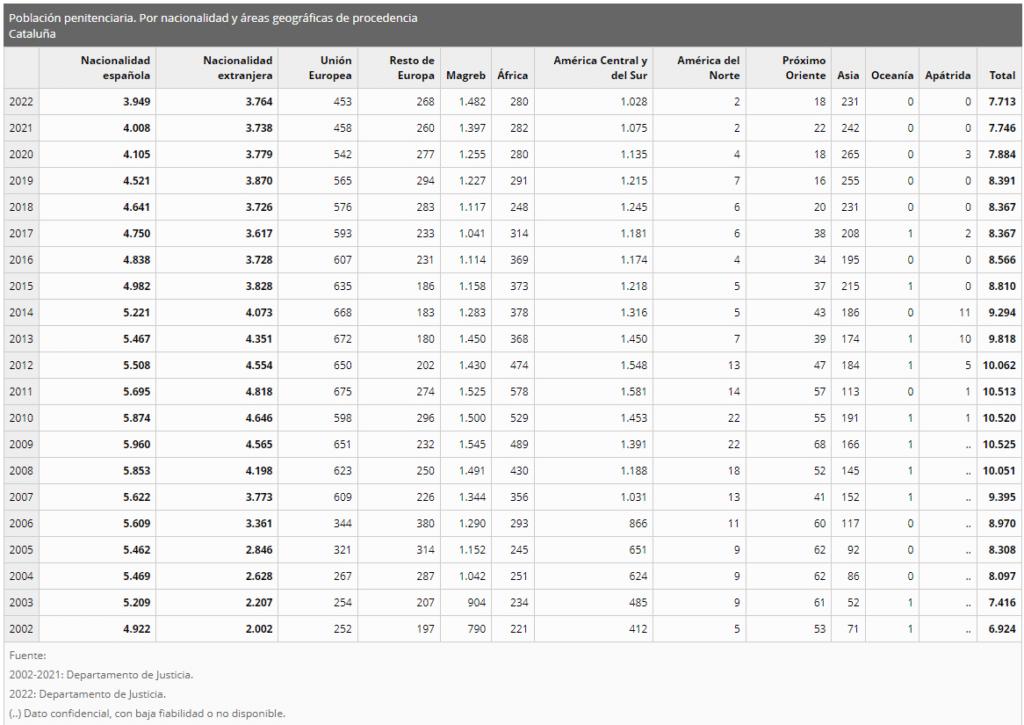Viewport: 1024px width, 725px height.
Task: Click the Oceanía column header
Action: coord(892,75)
